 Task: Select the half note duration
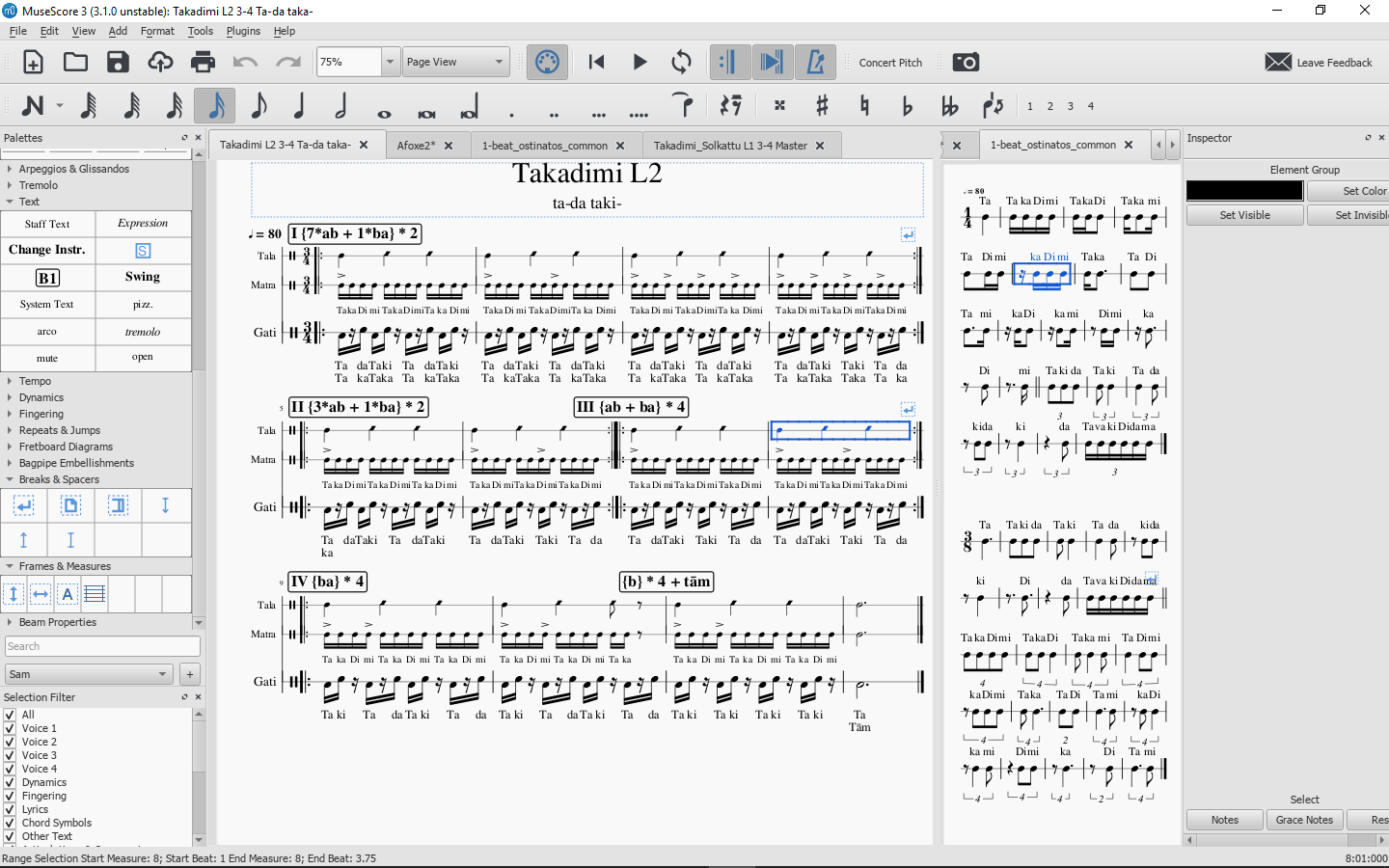pos(340,105)
